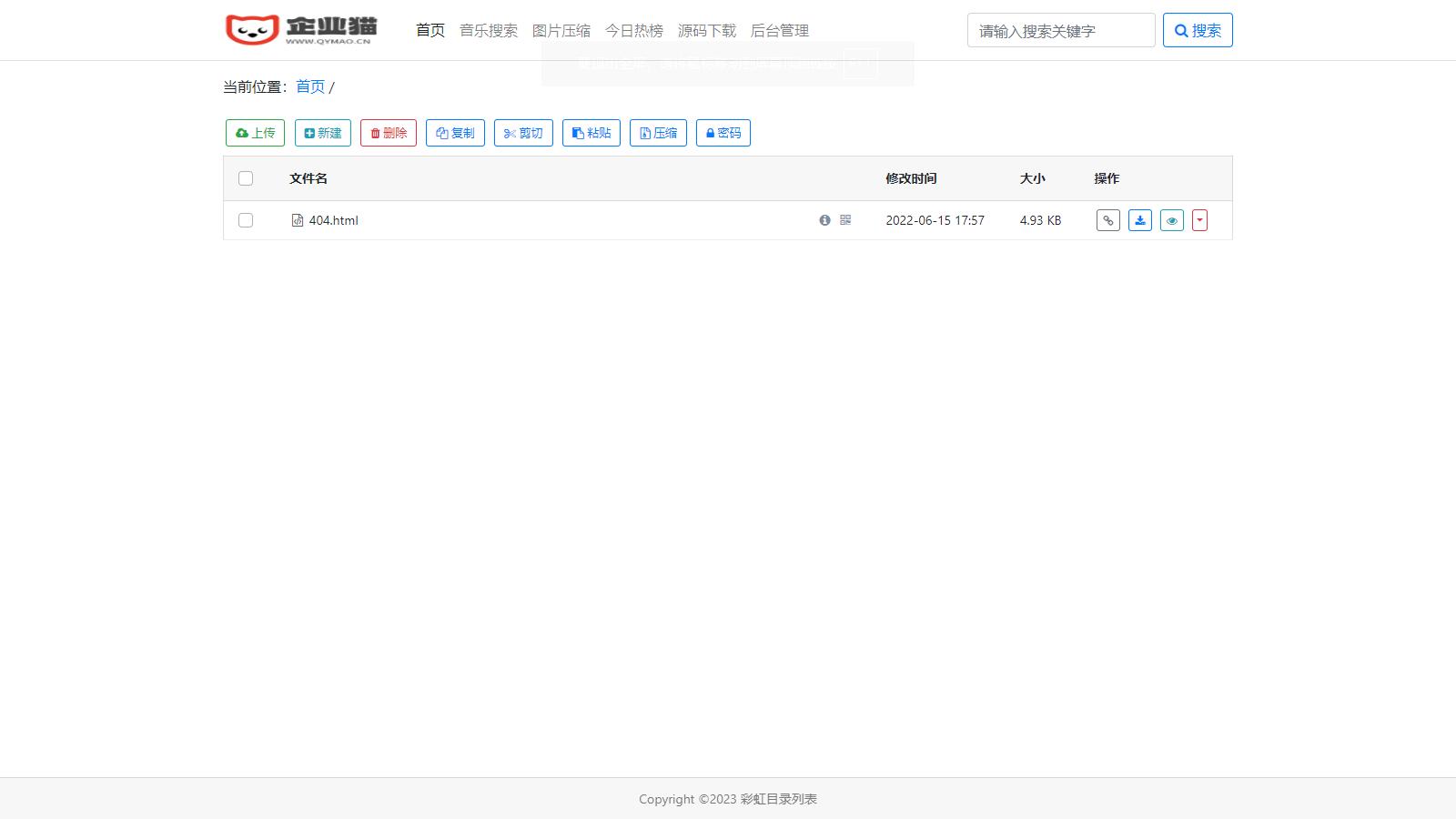Click the 剪切 cut button

coord(523,133)
